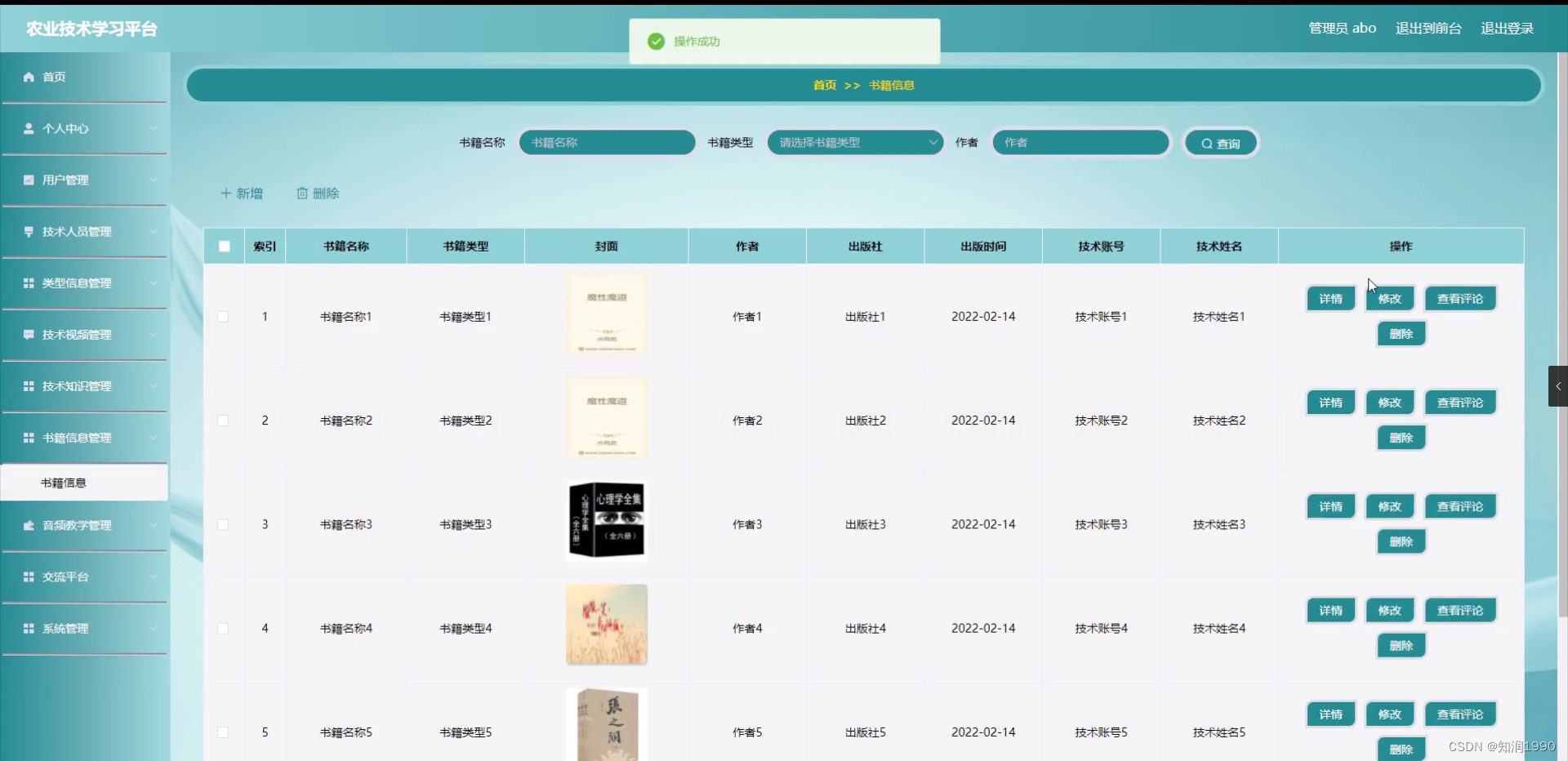Select the 音频教学管理 audio icon
The image size is (1568, 761).
29,525
